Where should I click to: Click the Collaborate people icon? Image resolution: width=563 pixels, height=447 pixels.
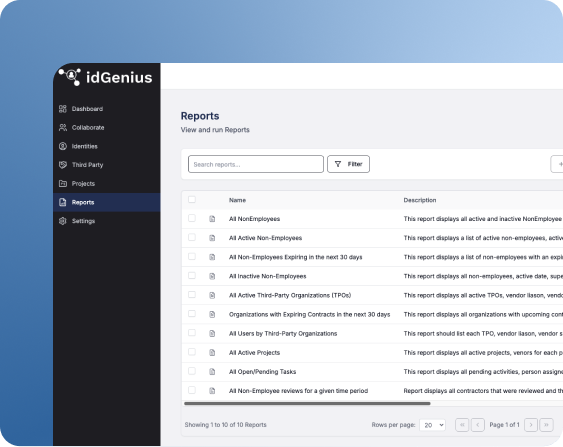pos(63,127)
